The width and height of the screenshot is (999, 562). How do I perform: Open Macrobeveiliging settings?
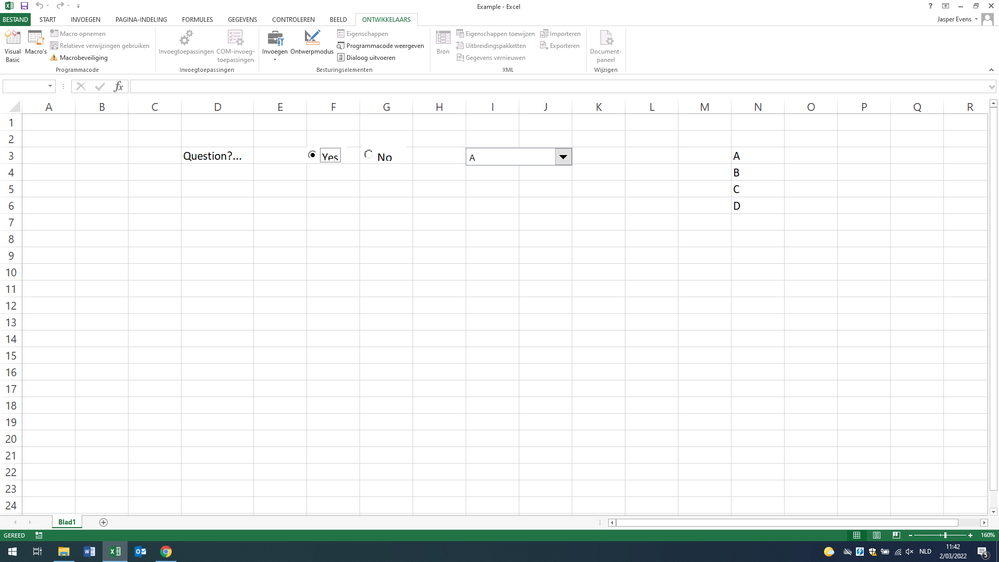(79, 58)
